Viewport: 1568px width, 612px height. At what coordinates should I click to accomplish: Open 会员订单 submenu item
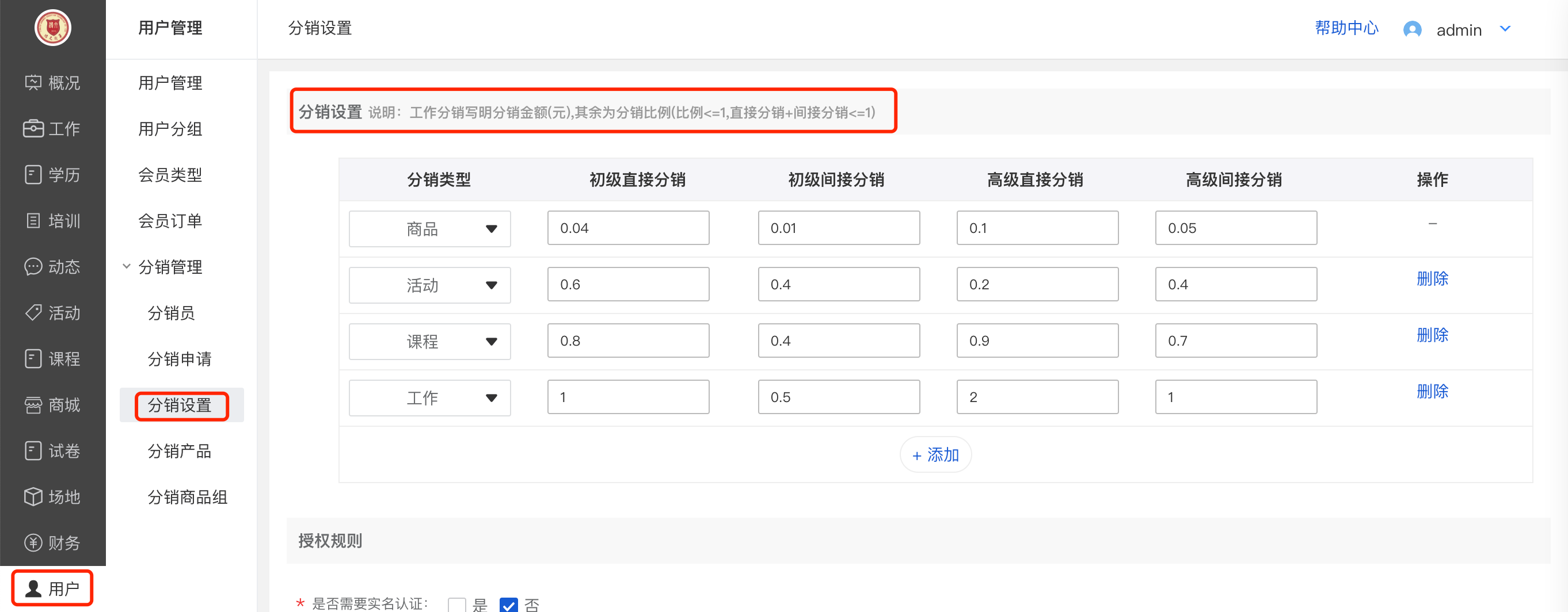(170, 220)
